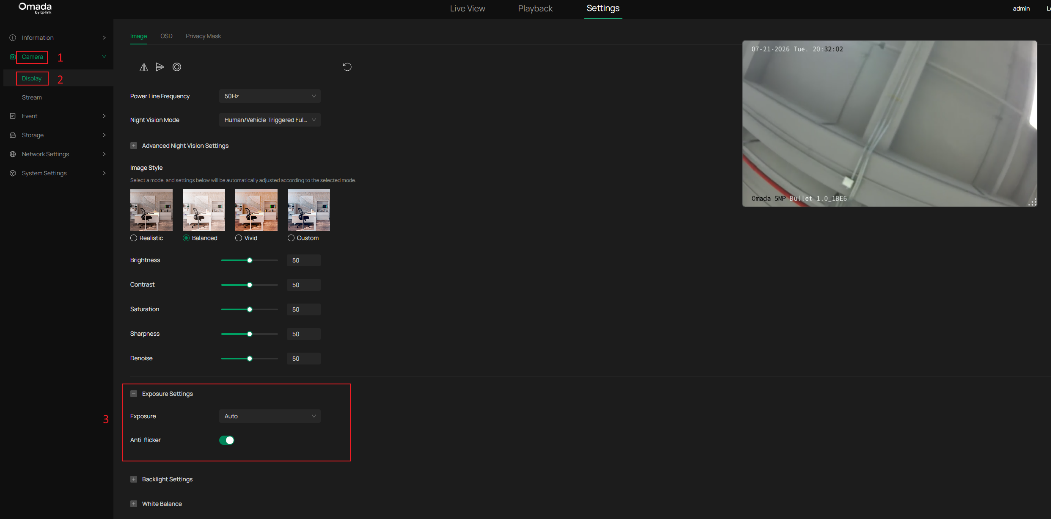Screen dimensions: 1051x519
Task: Collapse the Camera menu chevron
Action: click(104, 57)
